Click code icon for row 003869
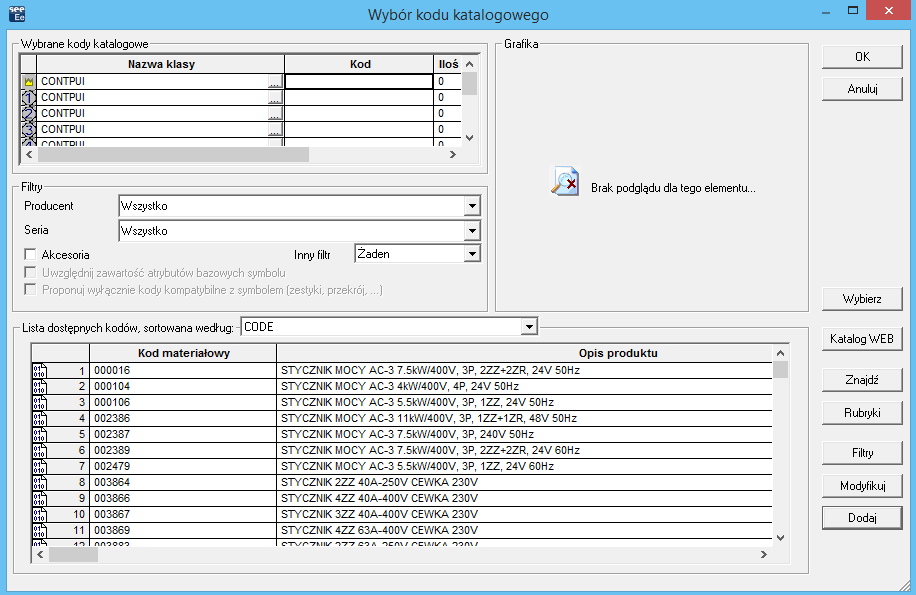 [x=40, y=531]
